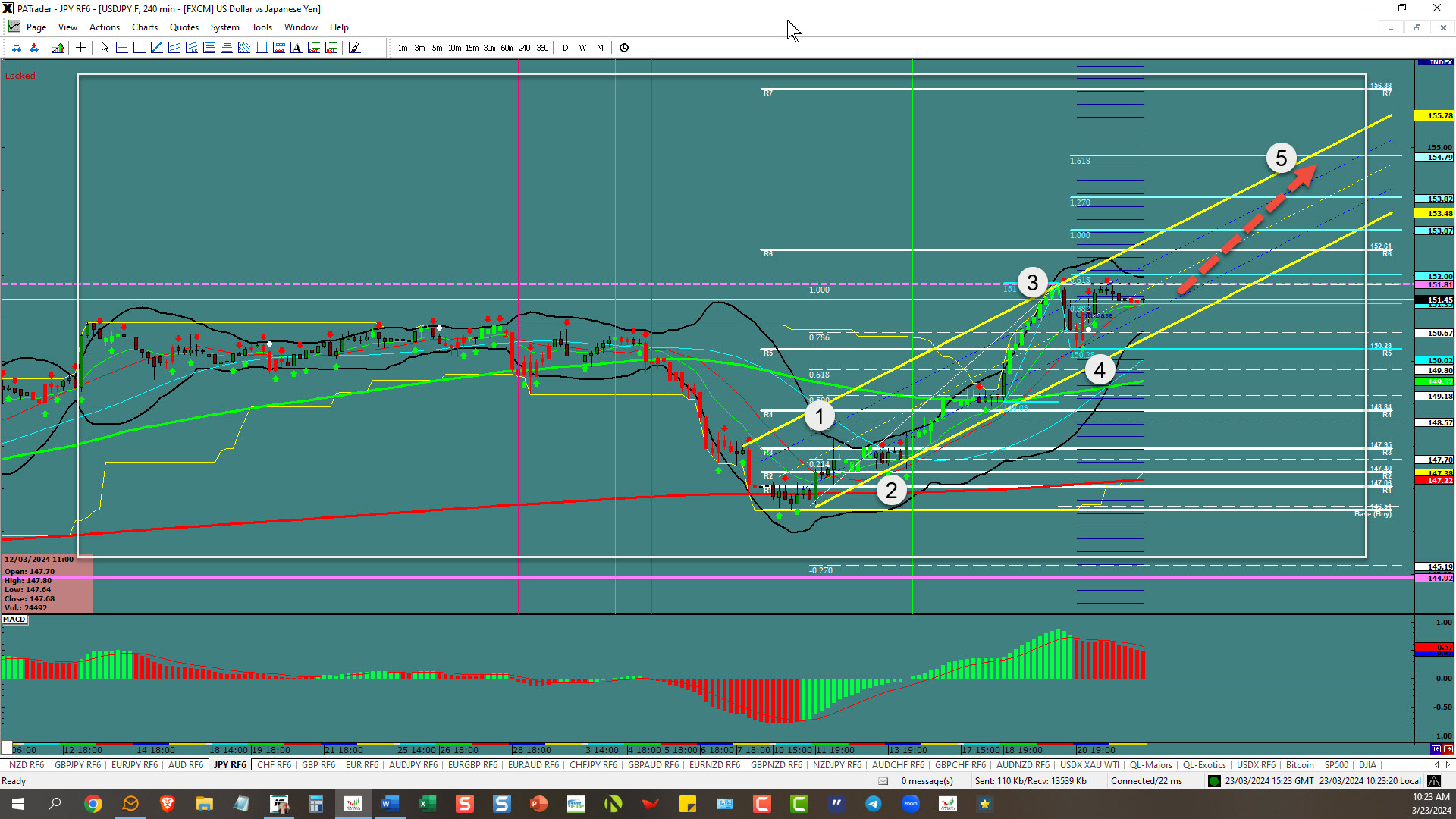The width and height of the screenshot is (1456, 819).
Task: Select the text annotation tool
Action: pos(297,48)
